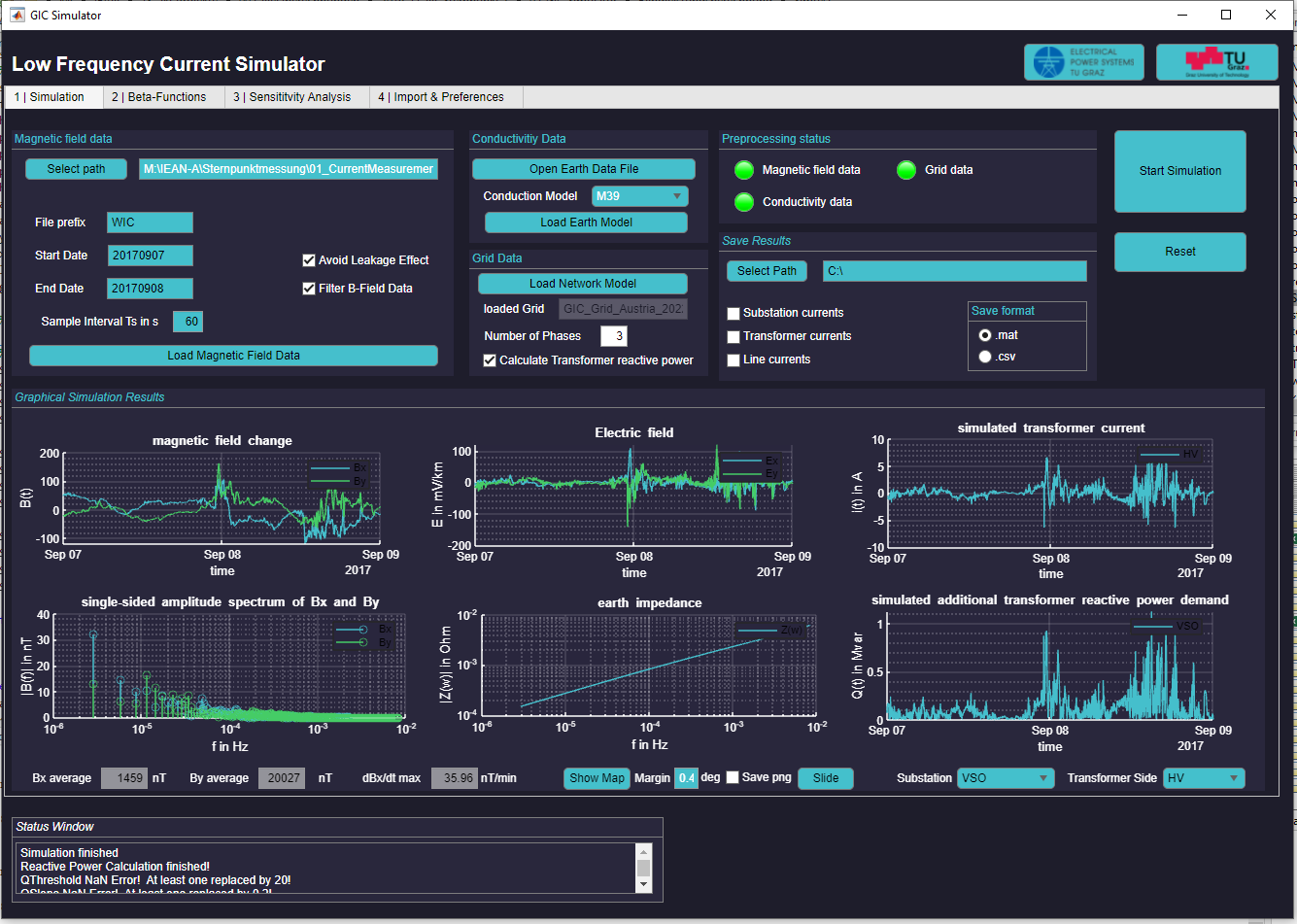The image size is (1297, 924).
Task: Click the amplitude spectrum of Bx and By plot
Action: (x=229, y=667)
